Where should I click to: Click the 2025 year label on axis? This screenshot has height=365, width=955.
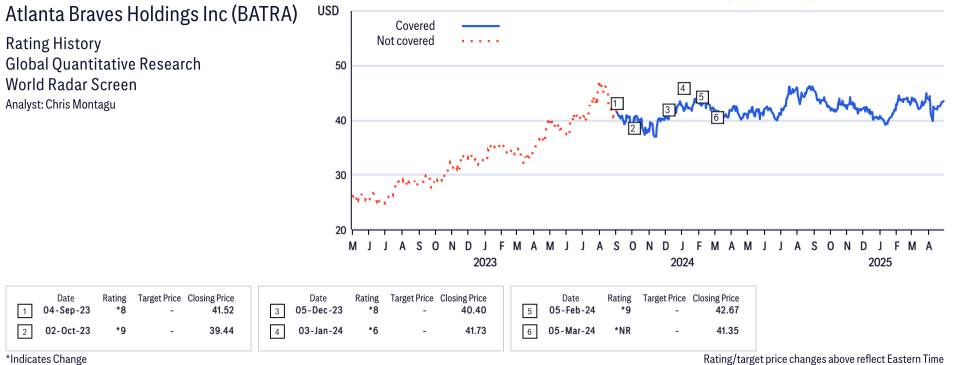tap(879, 263)
